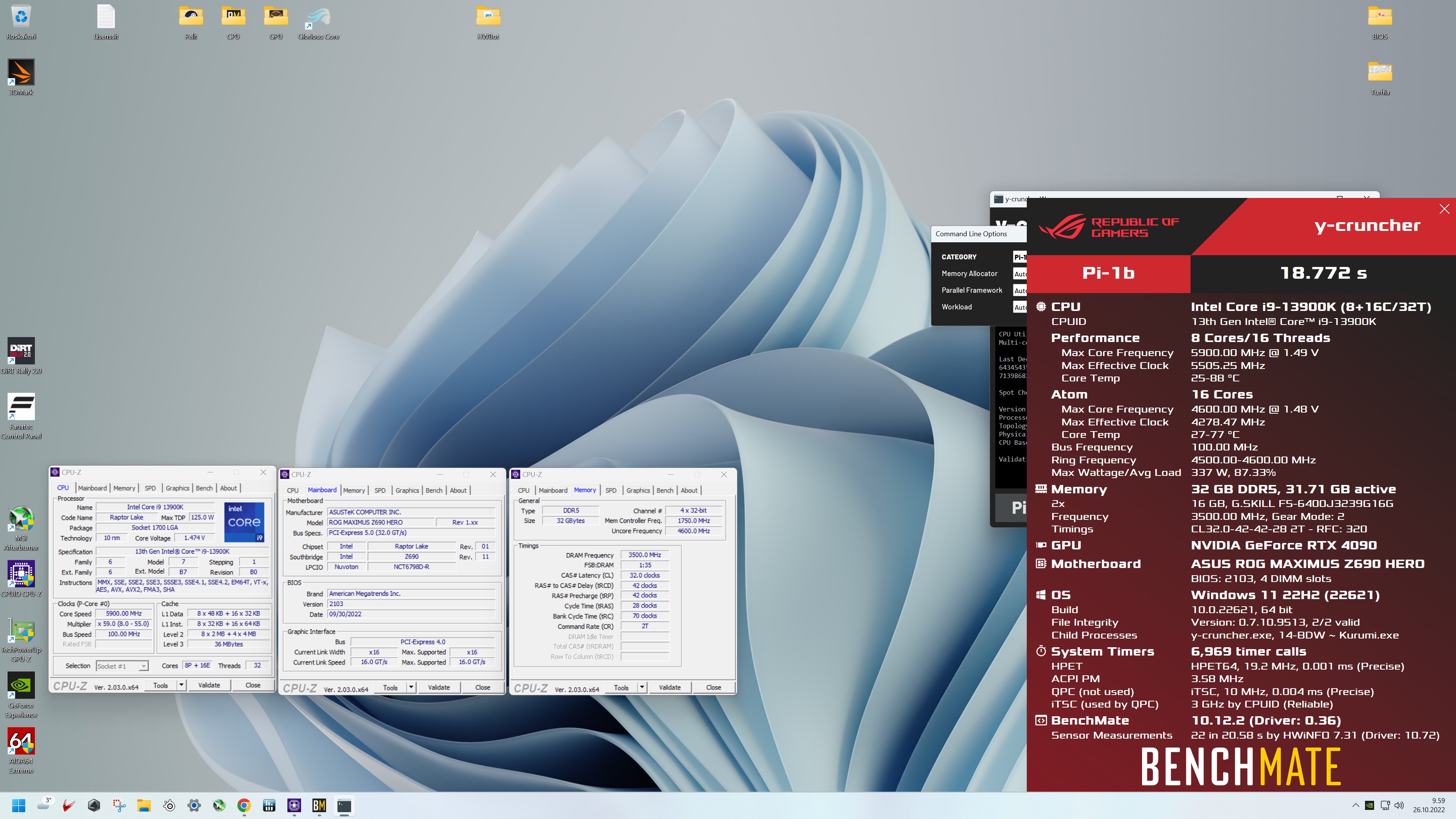Switch to the Mainboard tab in the first CPU-Z window
The width and height of the screenshot is (1456, 819).
[92, 488]
